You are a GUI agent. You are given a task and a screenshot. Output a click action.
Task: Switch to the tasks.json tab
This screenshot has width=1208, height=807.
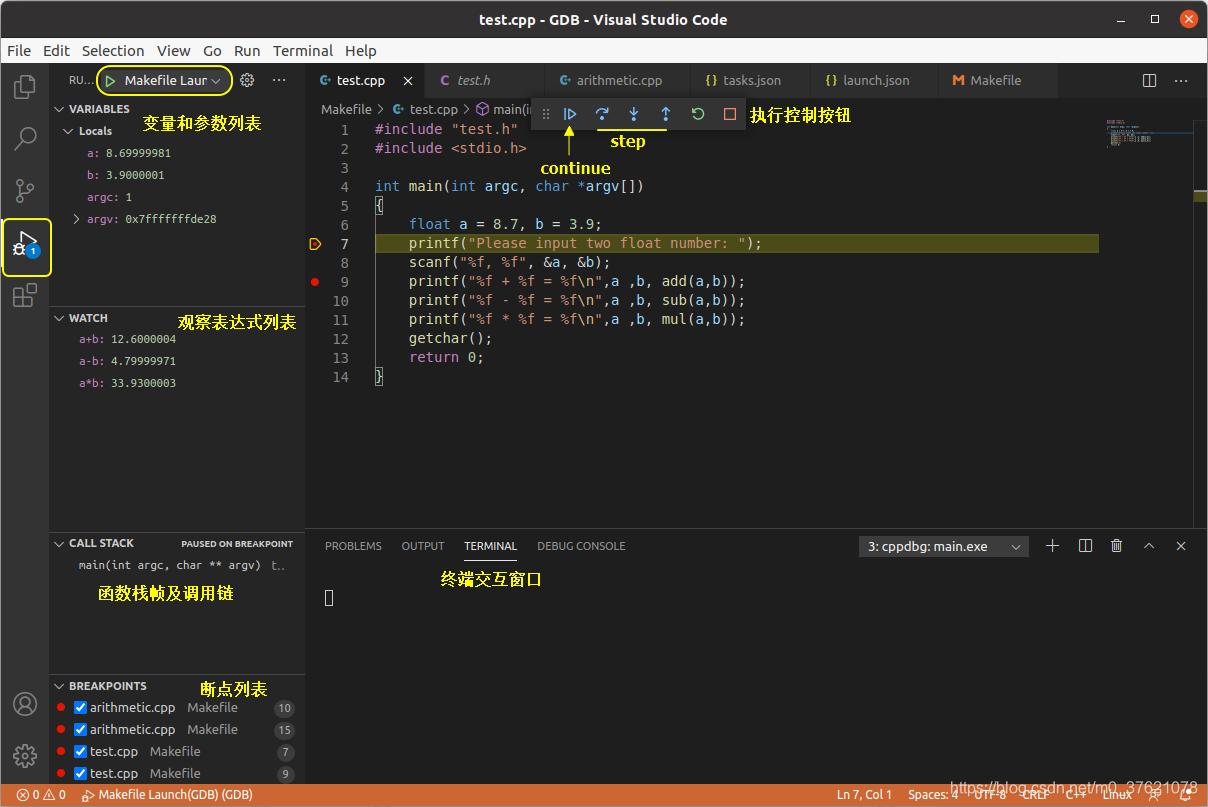pyautogui.click(x=752, y=81)
